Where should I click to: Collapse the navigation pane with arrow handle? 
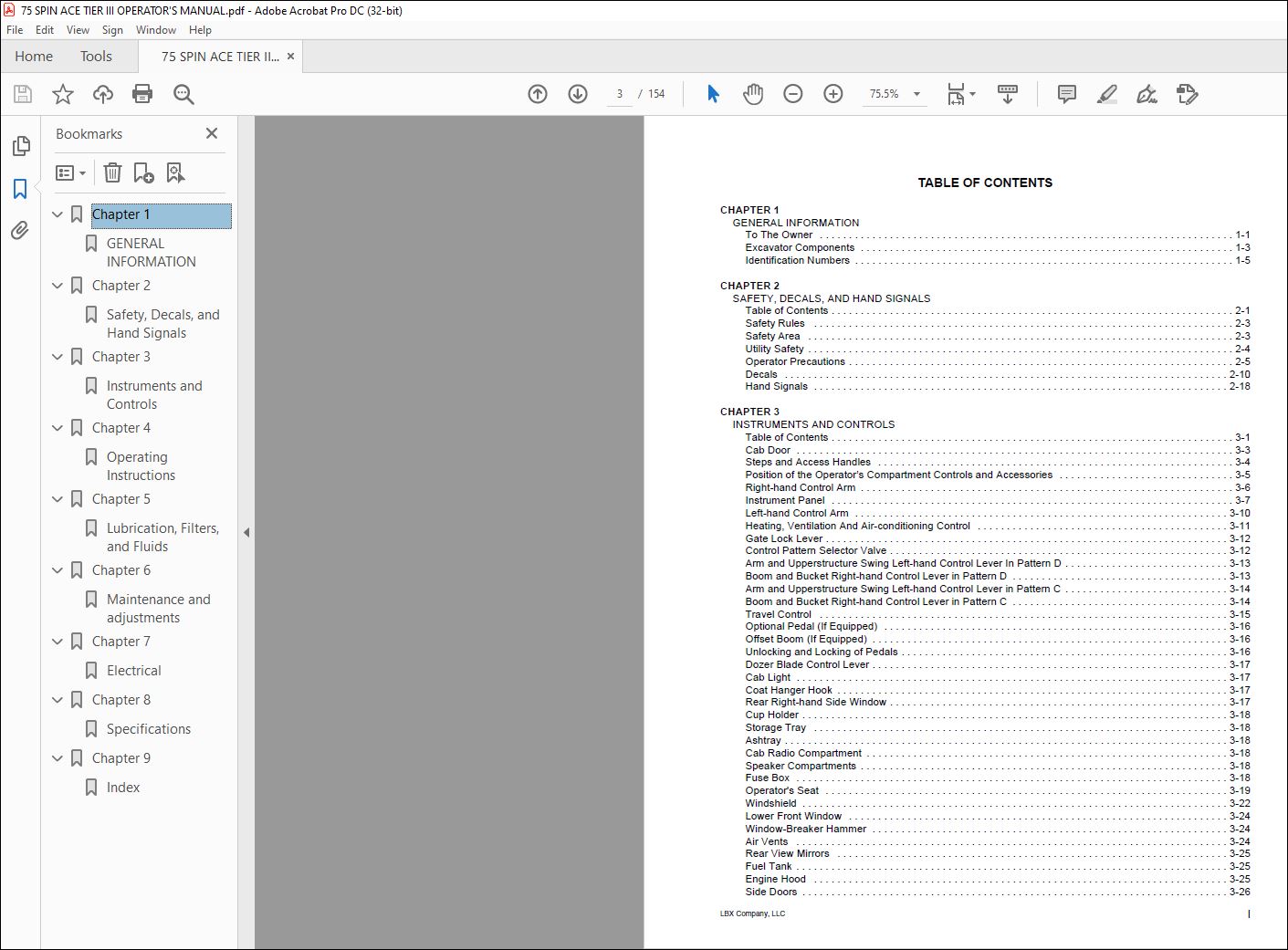point(246,532)
